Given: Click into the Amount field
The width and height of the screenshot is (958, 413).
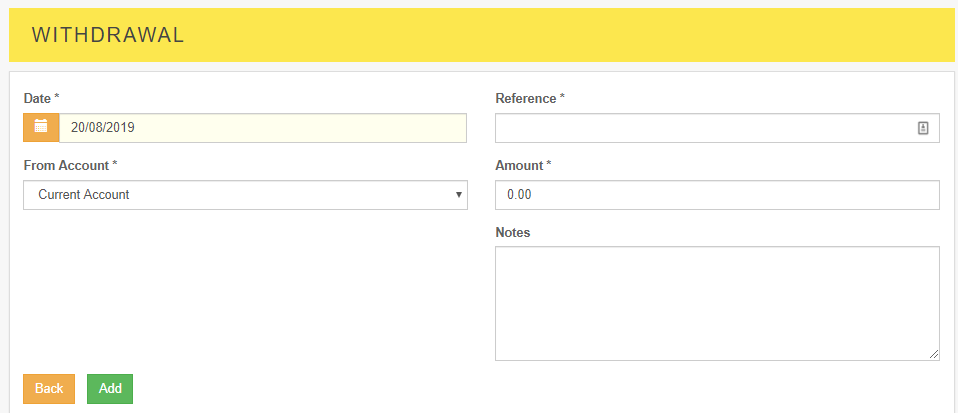Looking at the screenshot, I should coord(717,195).
